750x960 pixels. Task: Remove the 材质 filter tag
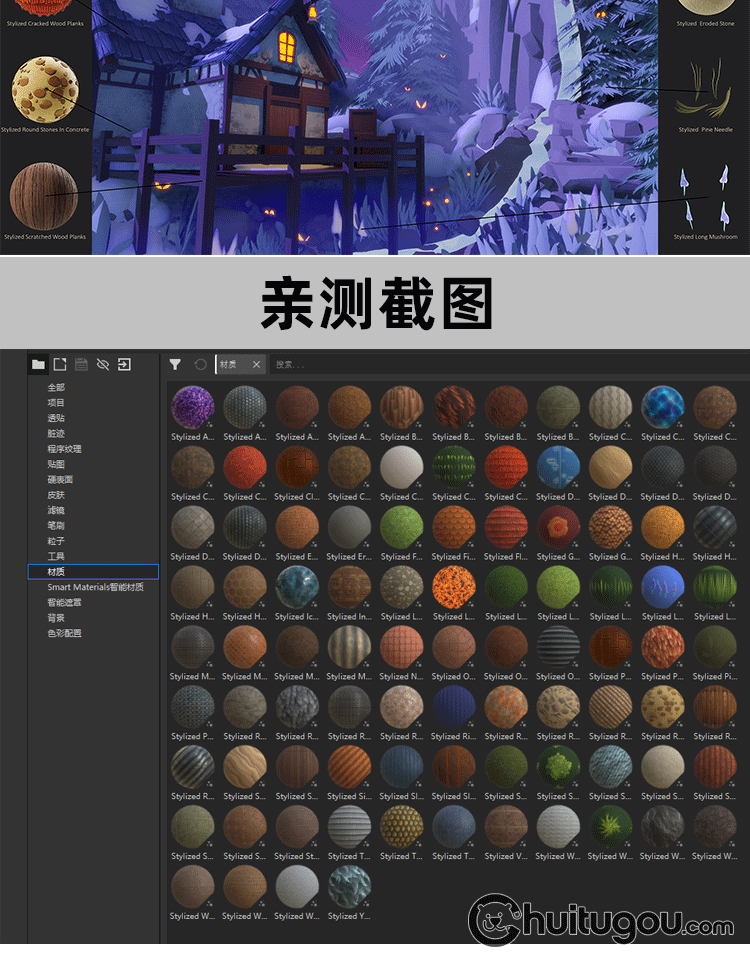pos(256,365)
